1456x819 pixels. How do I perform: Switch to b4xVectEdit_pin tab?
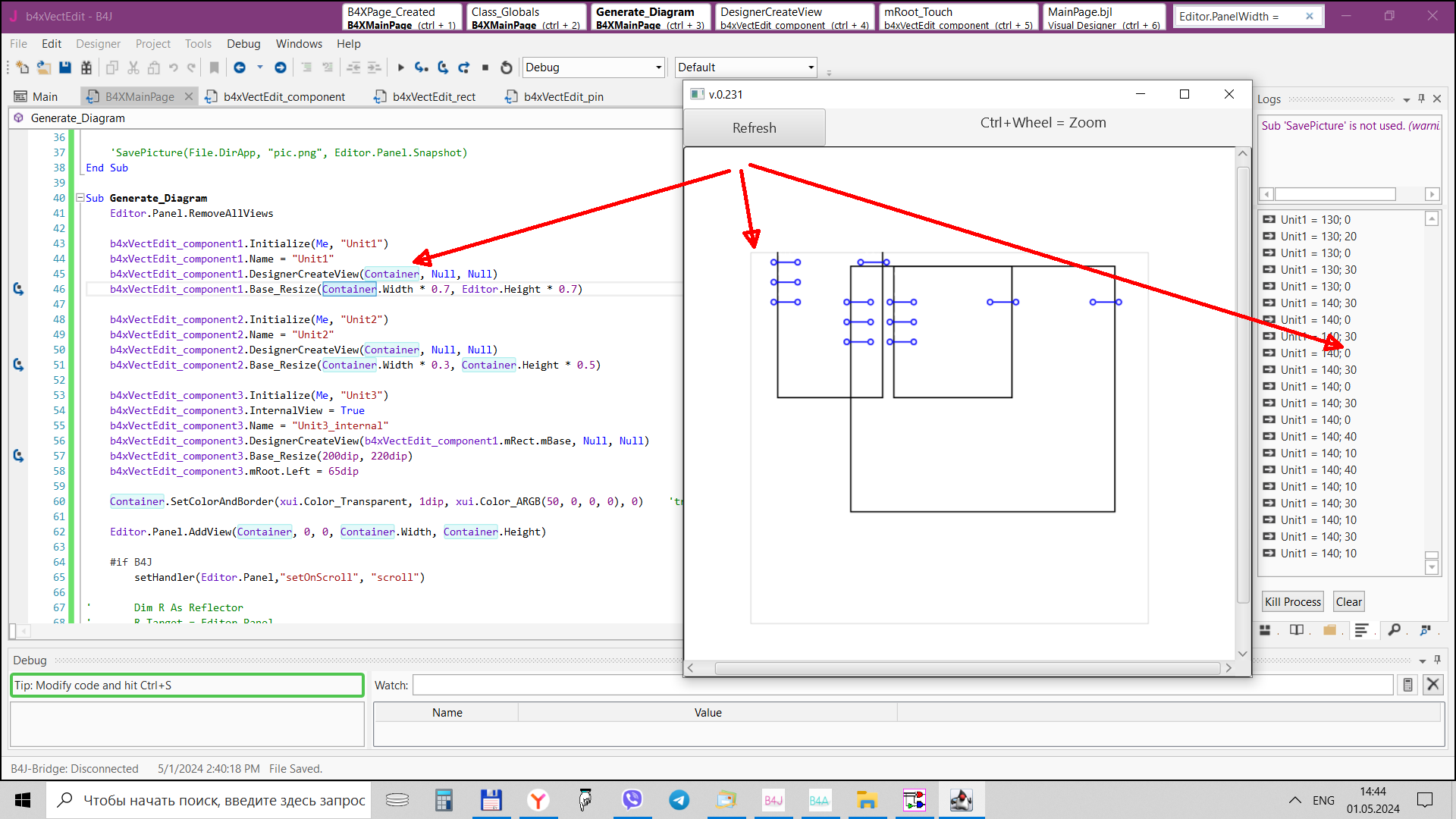point(555,97)
